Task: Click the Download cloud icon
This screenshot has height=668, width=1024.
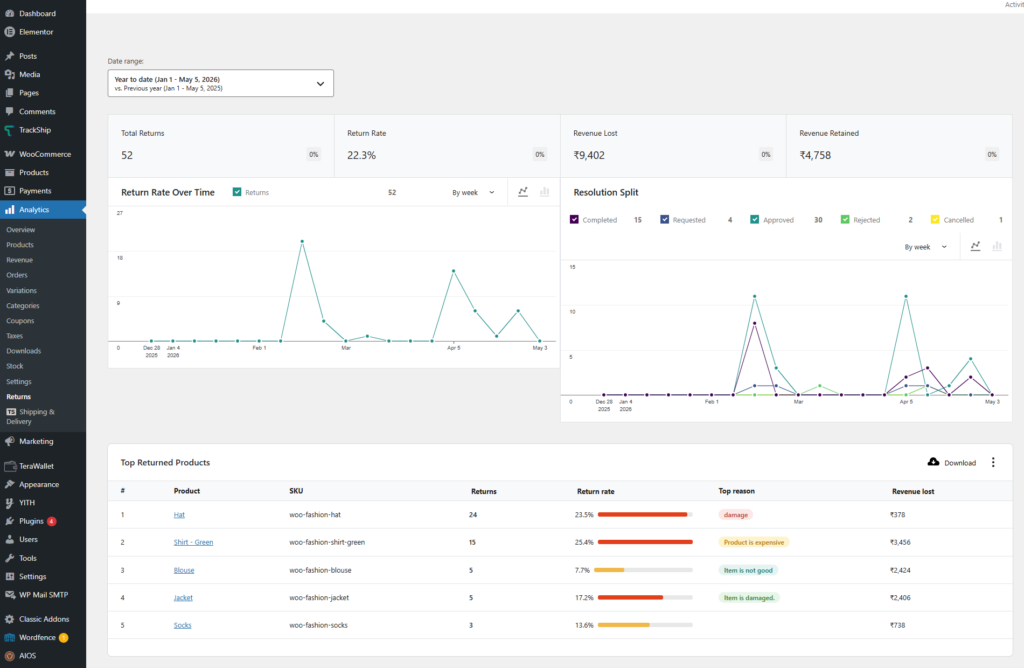Action: [x=933, y=462]
